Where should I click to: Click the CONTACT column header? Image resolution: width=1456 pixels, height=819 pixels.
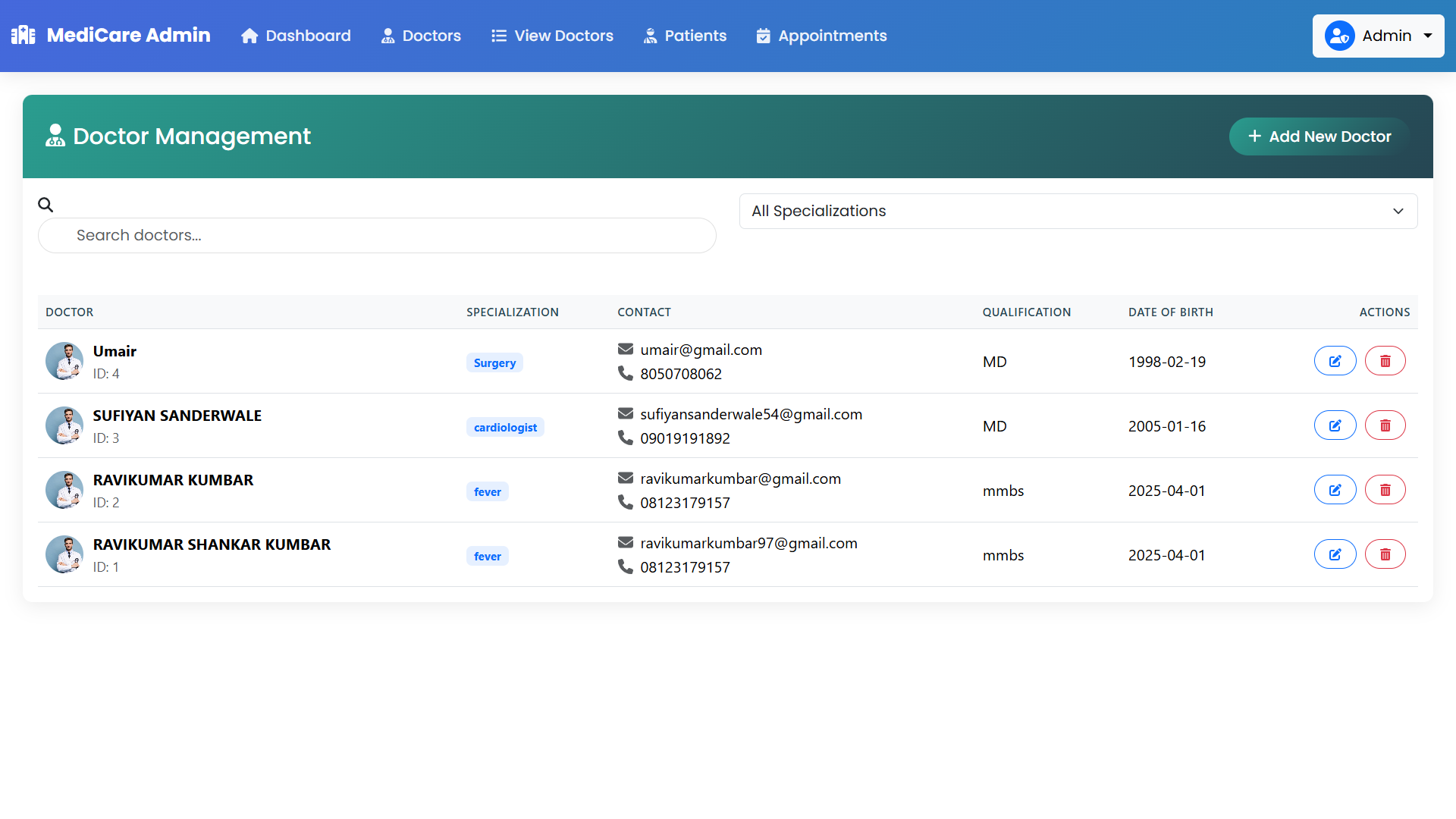(644, 312)
